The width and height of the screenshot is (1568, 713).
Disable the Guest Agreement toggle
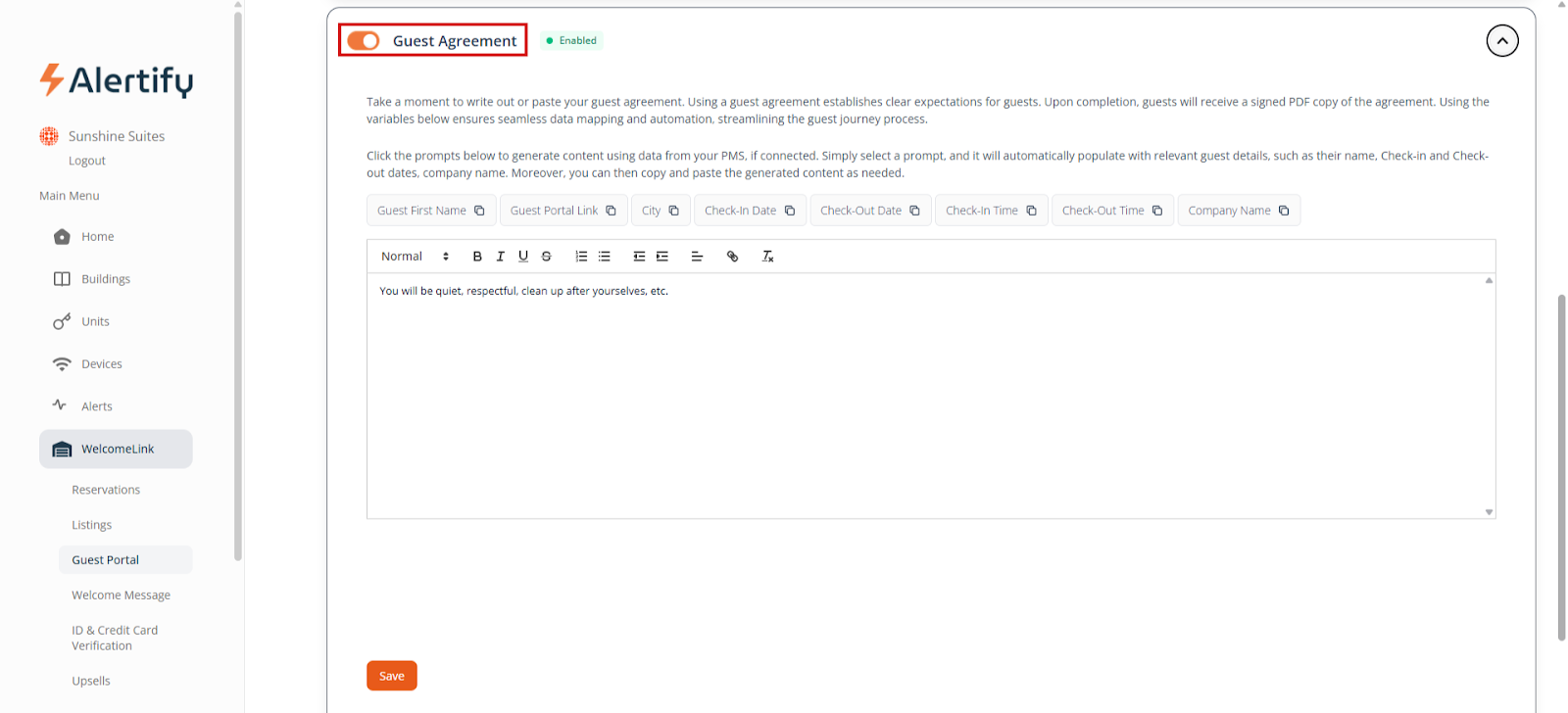[364, 40]
